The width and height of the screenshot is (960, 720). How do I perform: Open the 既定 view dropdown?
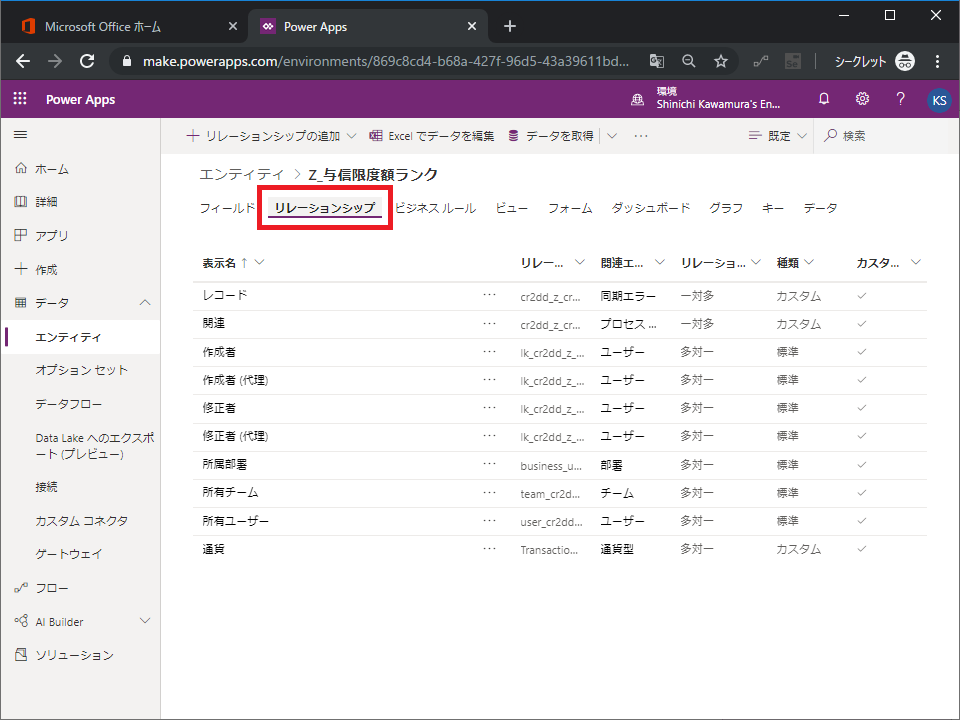click(778, 136)
